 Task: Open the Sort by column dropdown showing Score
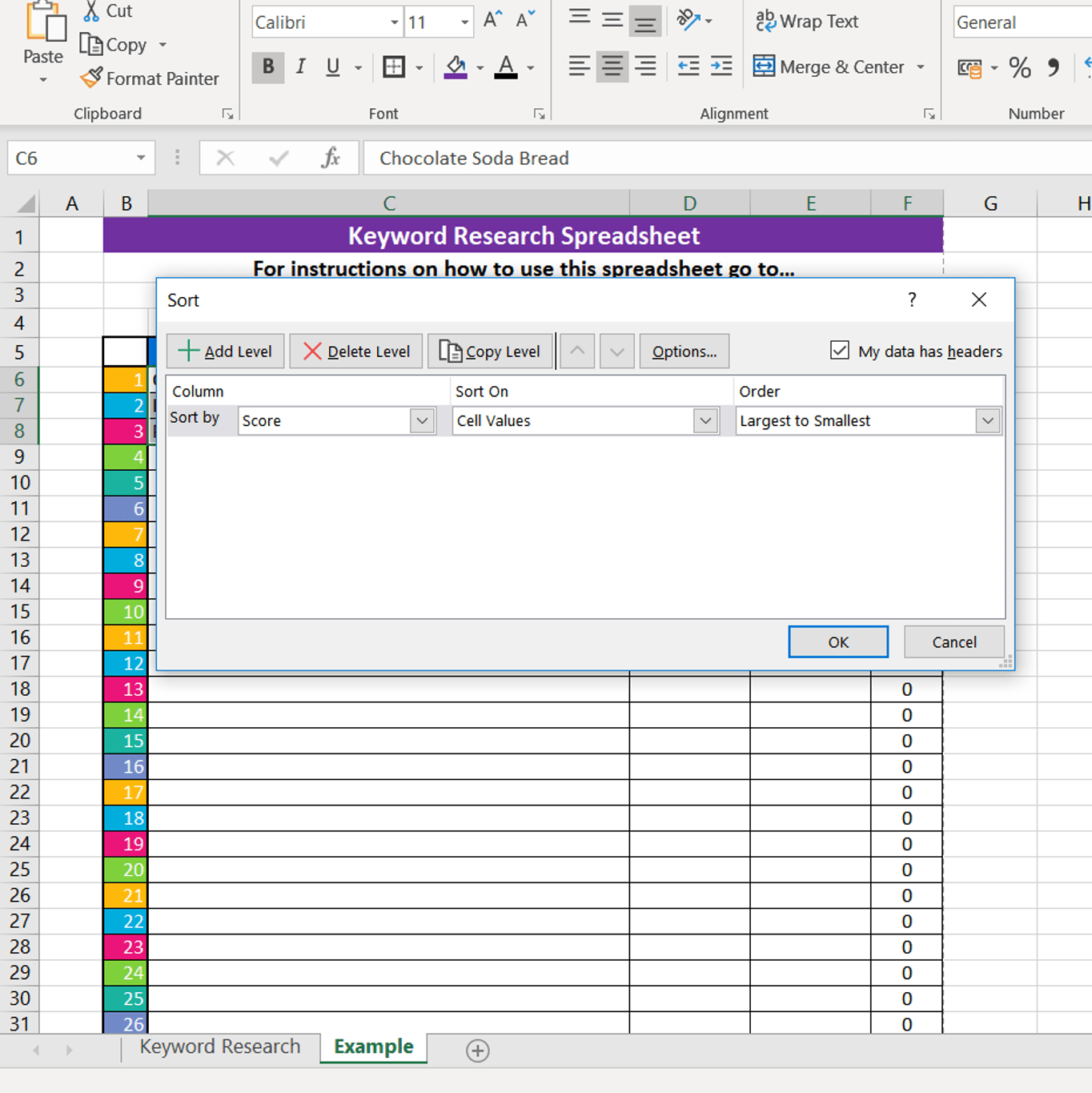click(x=422, y=420)
